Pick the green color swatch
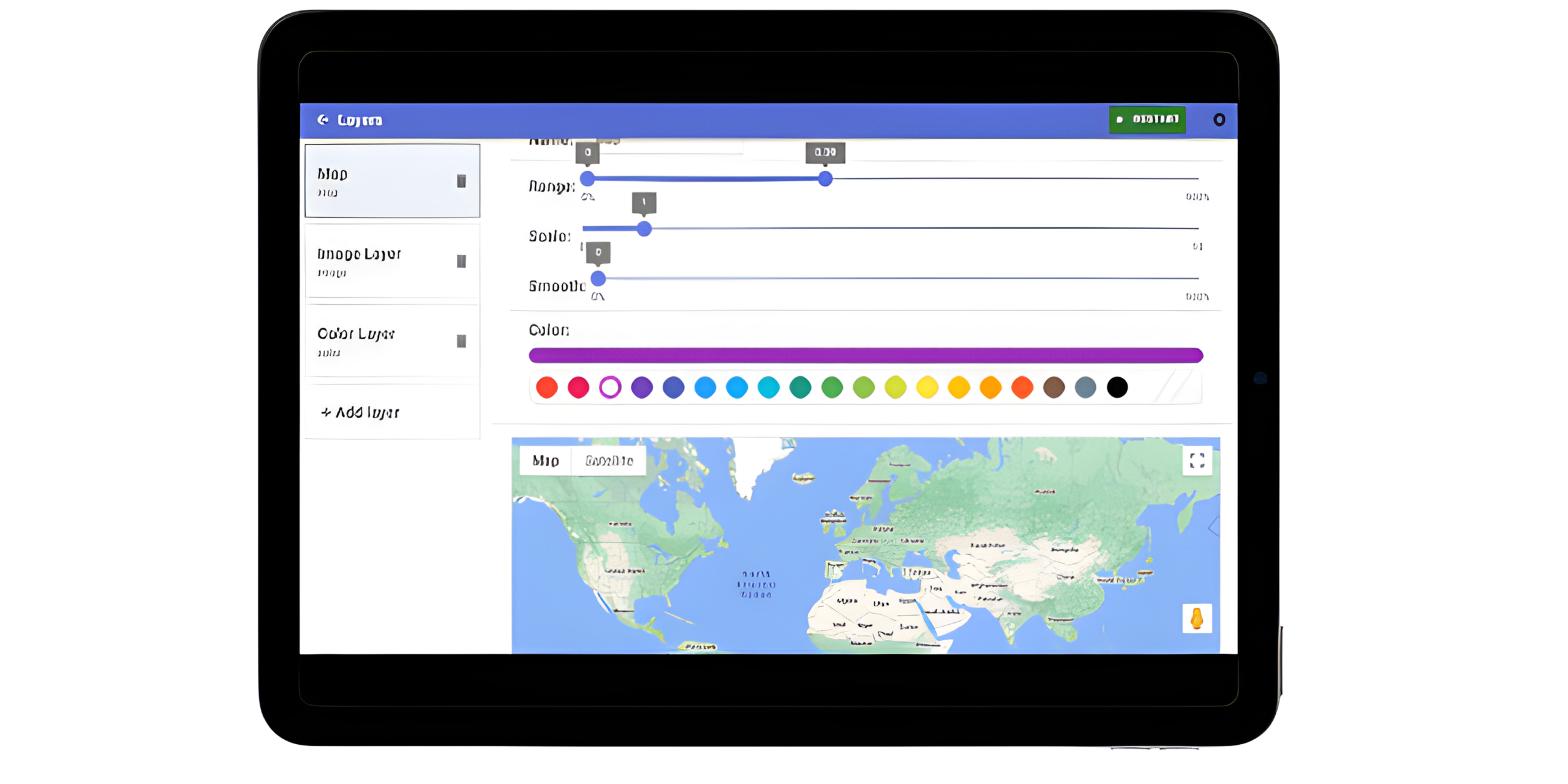The image size is (1568, 784). pos(832,387)
